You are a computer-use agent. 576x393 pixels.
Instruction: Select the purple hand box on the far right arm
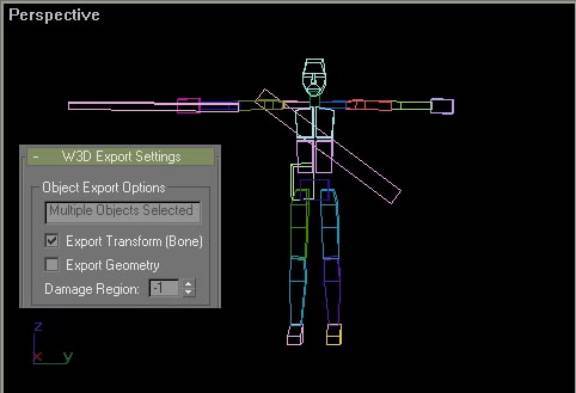[442, 106]
